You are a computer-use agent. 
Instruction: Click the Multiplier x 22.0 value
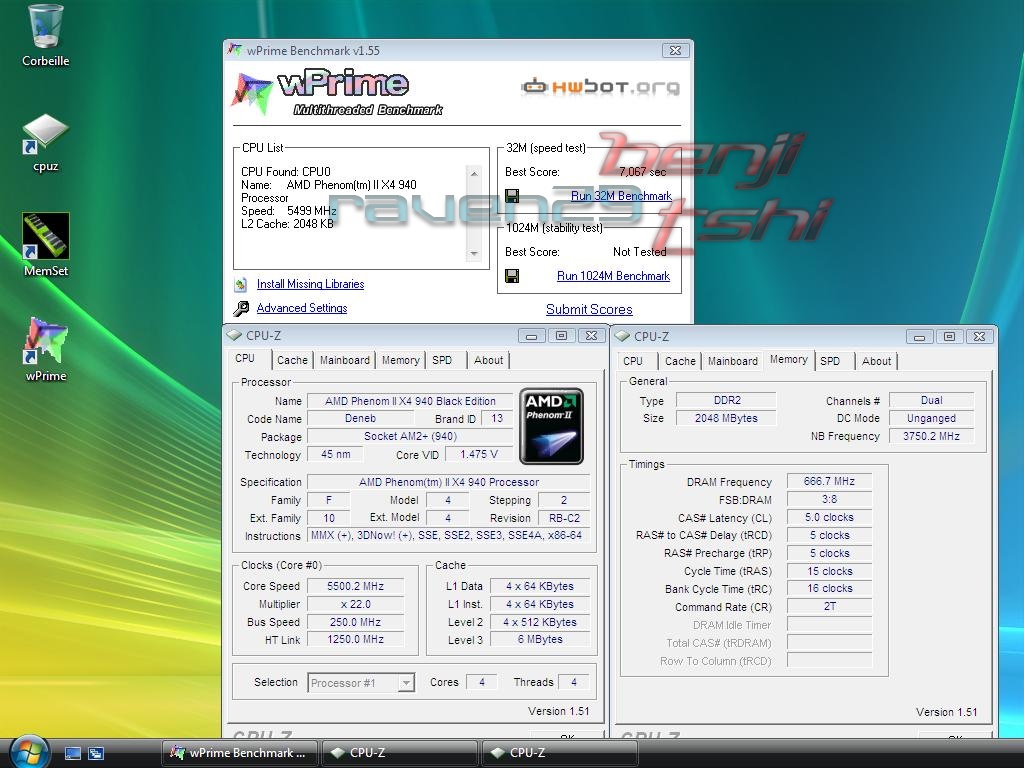click(x=355, y=605)
